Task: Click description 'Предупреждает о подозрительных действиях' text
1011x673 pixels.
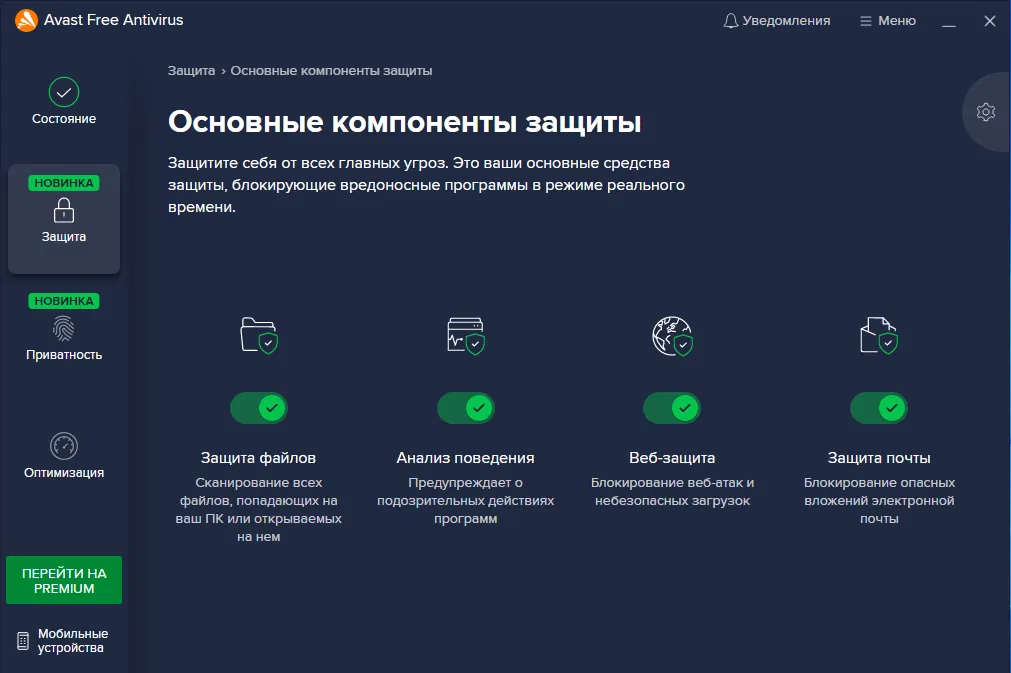Action: [466, 500]
